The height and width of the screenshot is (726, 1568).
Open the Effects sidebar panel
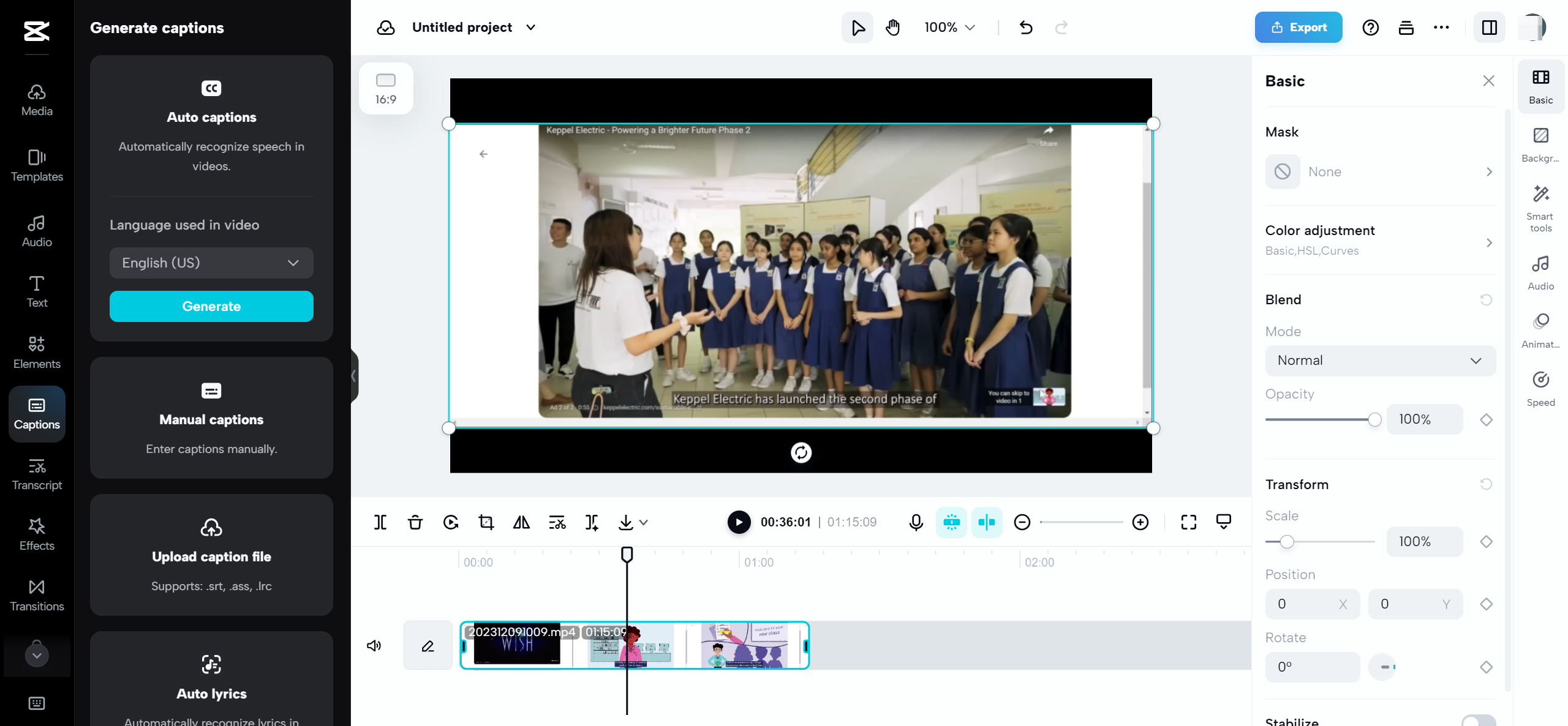point(36,534)
